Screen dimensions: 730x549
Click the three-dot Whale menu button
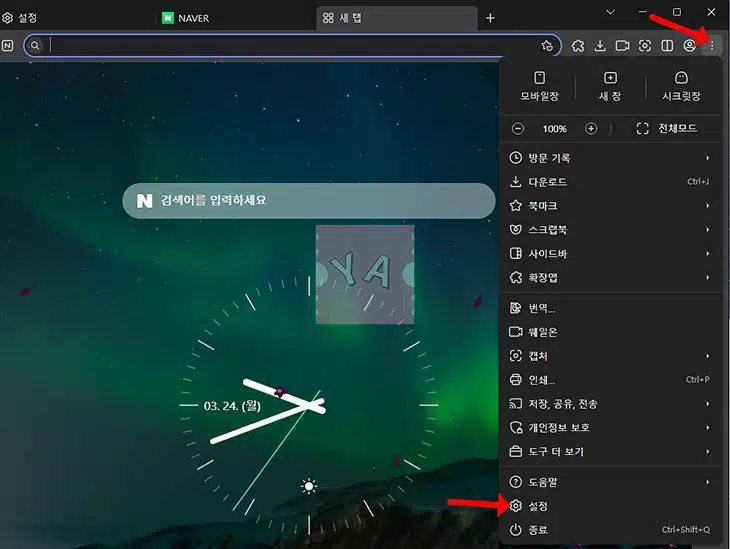click(711, 45)
